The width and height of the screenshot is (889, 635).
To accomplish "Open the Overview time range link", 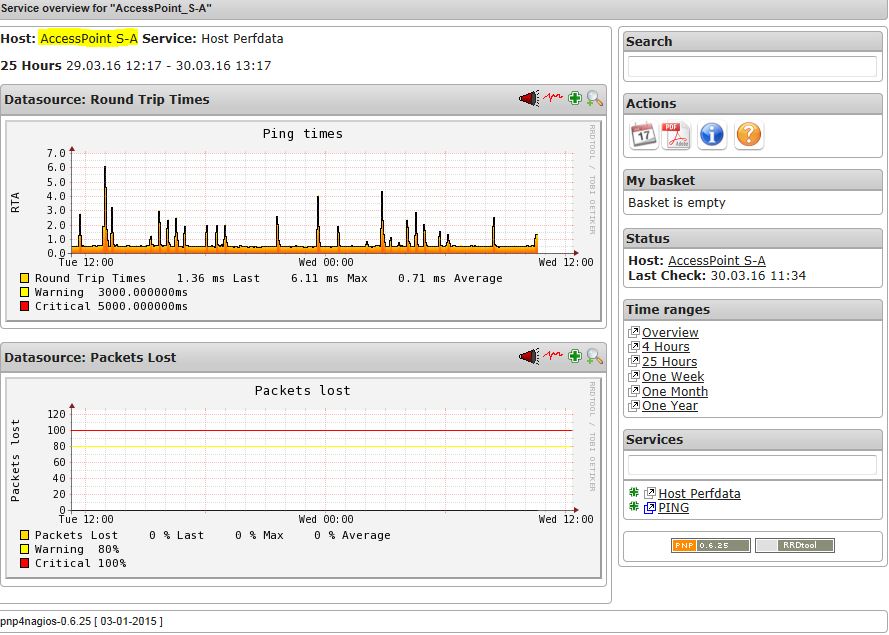I will click(x=670, y=333).
